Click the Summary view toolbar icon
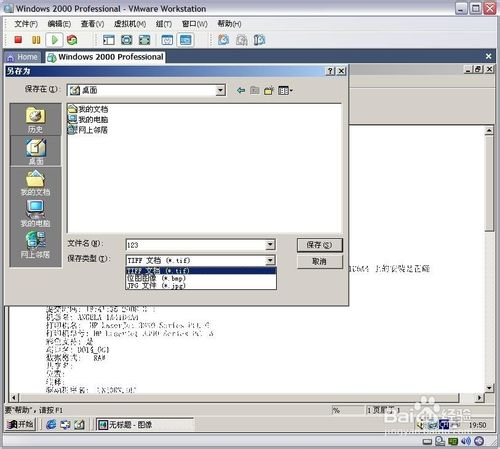Image resolution: width=500 pixels, height=449 pixels. click(x=167, y=40)
